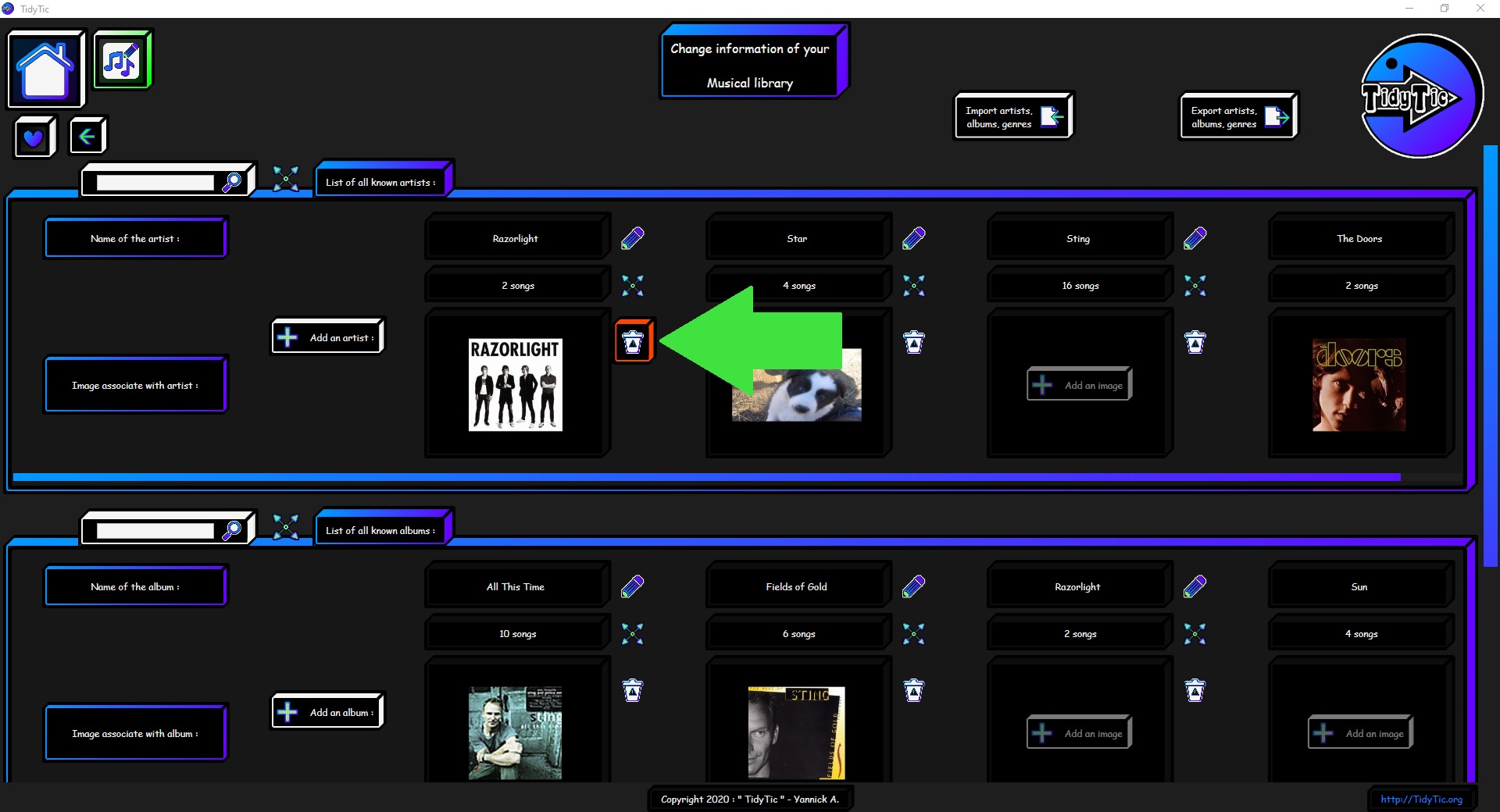
Task: Add an image for Sun album
Action: (x=1361, y=732)
